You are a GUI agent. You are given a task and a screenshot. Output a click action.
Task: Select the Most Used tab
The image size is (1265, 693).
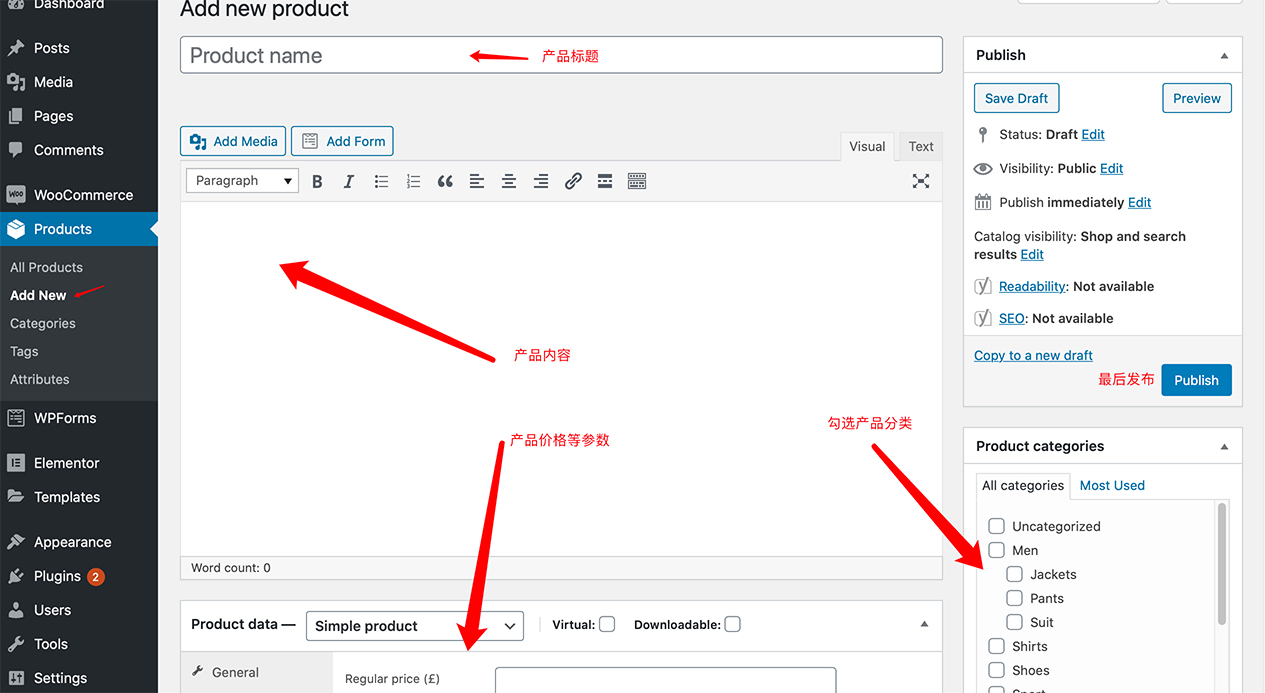1112,485
